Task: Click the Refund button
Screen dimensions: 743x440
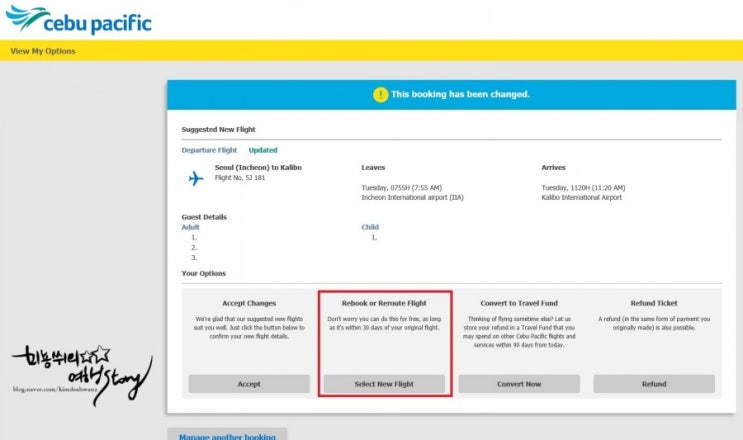Action: click(x=654, y=384)
